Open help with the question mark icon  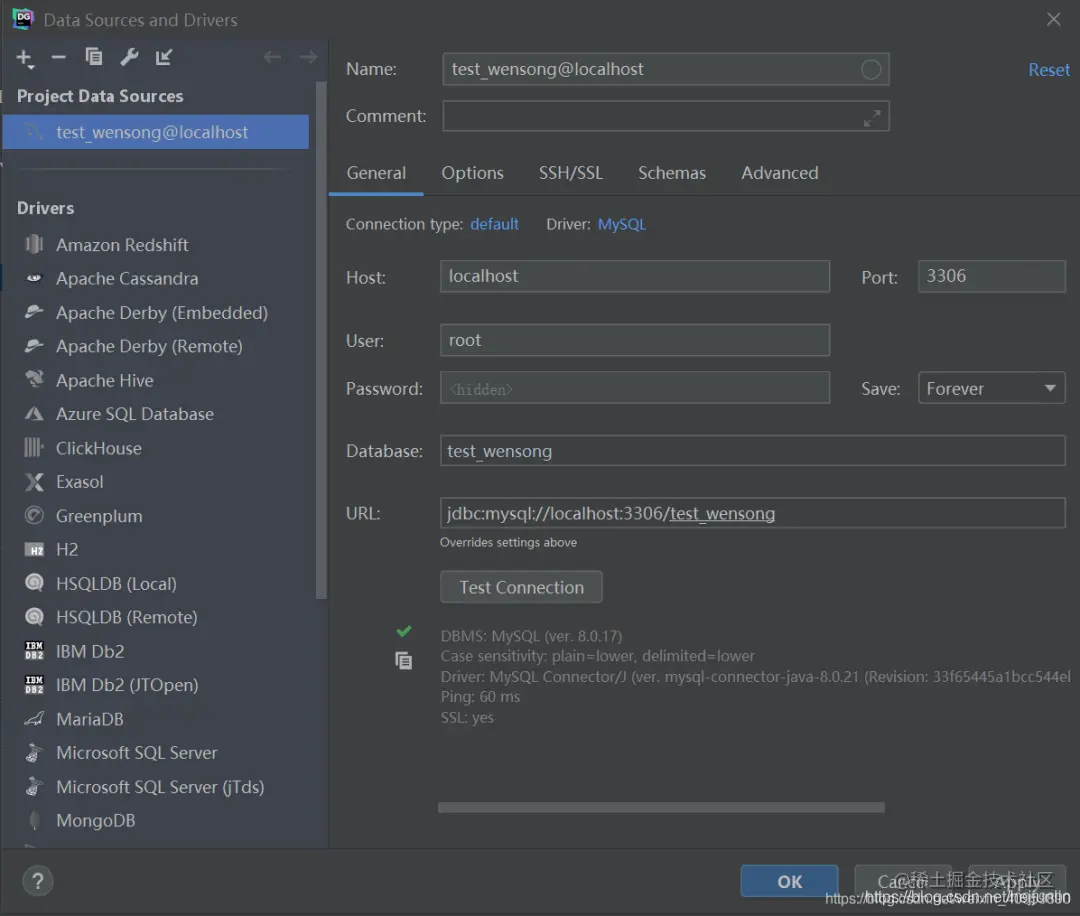pos(38,881)
